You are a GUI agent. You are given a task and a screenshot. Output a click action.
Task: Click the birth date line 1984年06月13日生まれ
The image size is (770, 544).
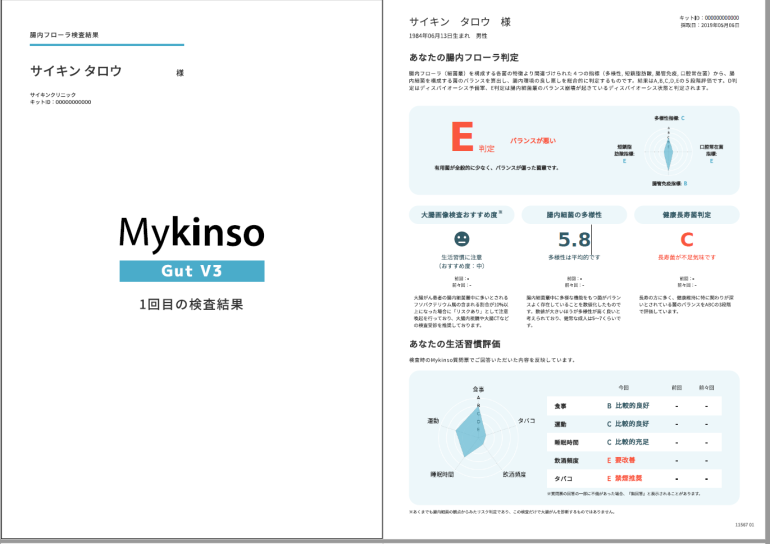448,36
